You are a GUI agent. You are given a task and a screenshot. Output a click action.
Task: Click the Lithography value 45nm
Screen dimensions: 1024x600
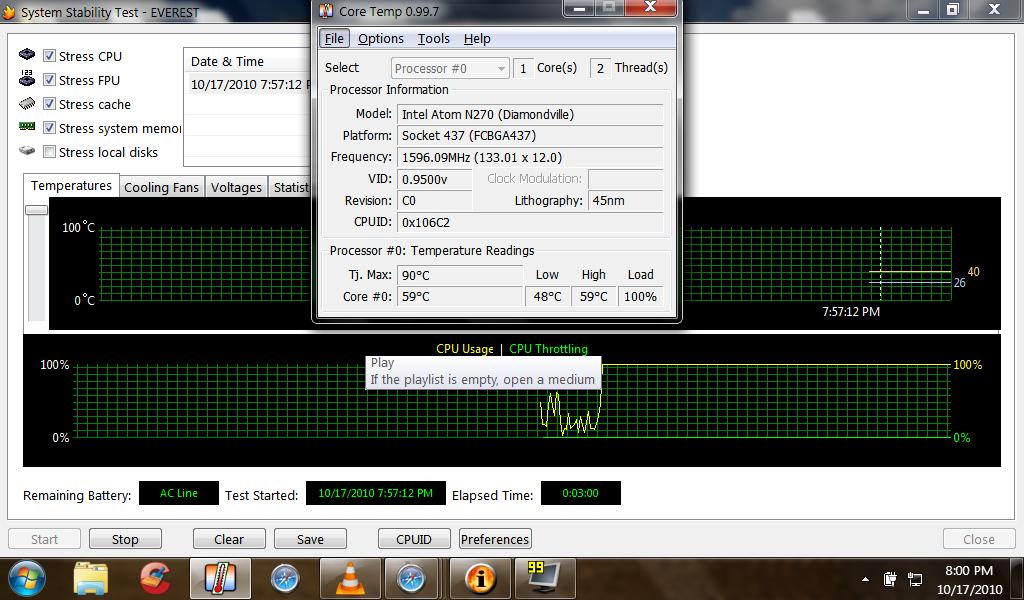click(x=625, y=200)
